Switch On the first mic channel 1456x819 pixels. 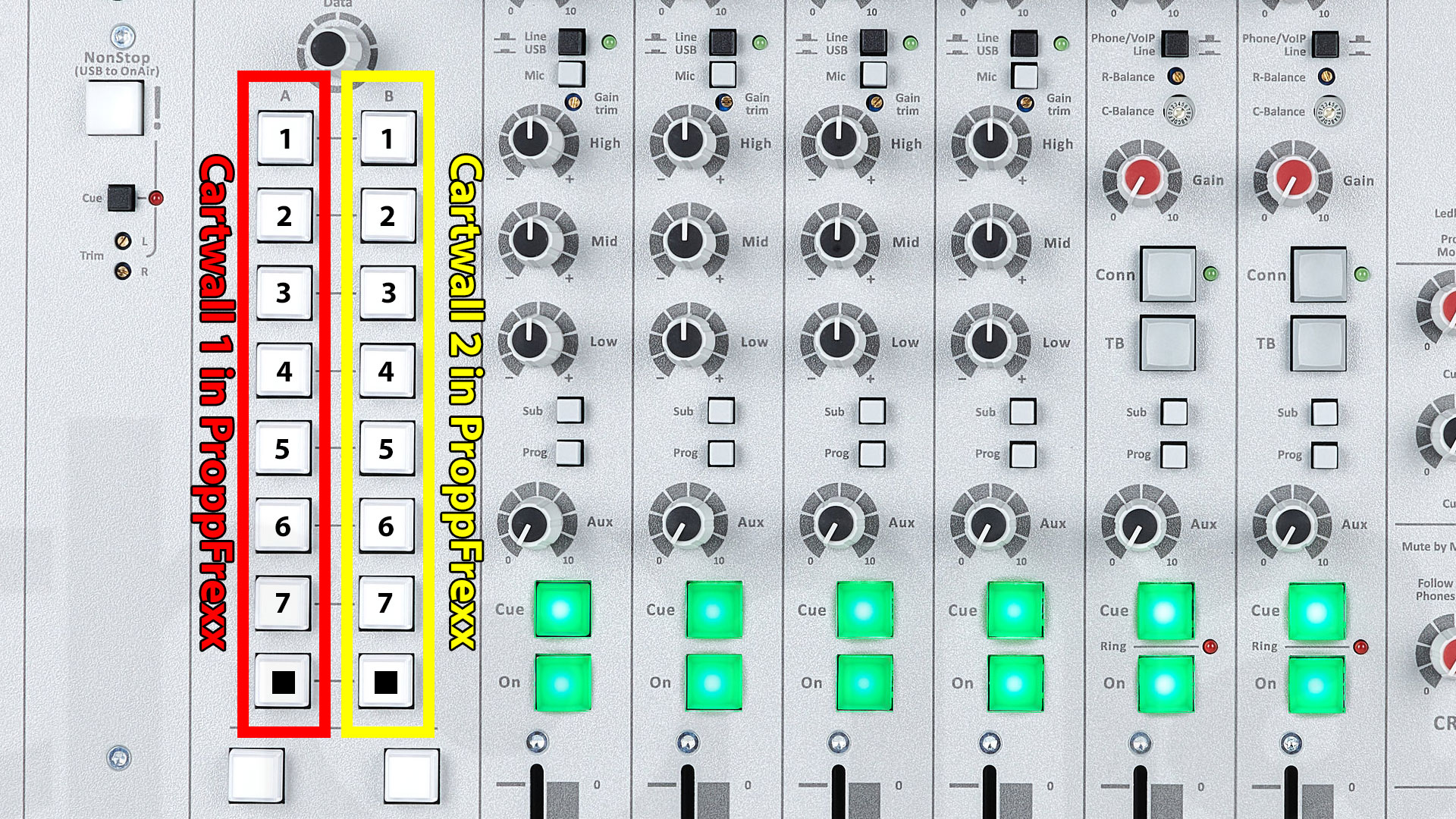[x=563, y=683]
